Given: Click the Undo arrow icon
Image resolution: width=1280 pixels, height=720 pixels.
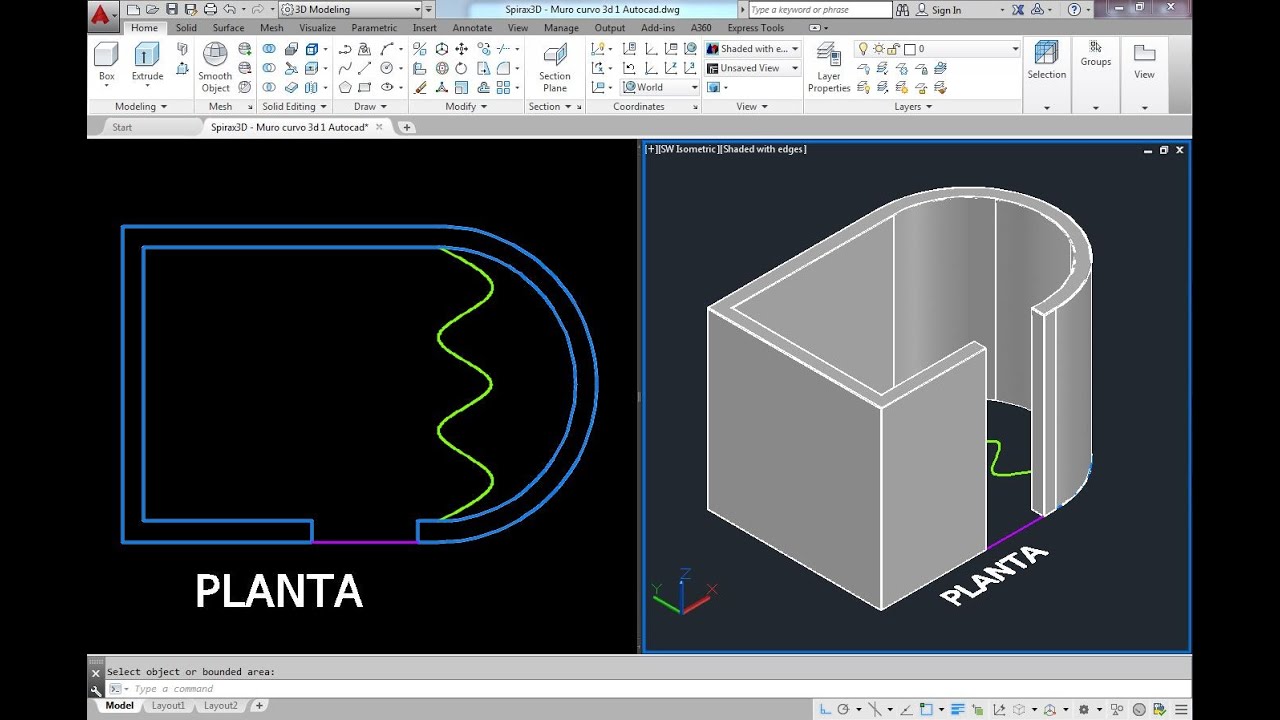Looking at the screenshot, I should pyautogui.click(x=230, y=9).
